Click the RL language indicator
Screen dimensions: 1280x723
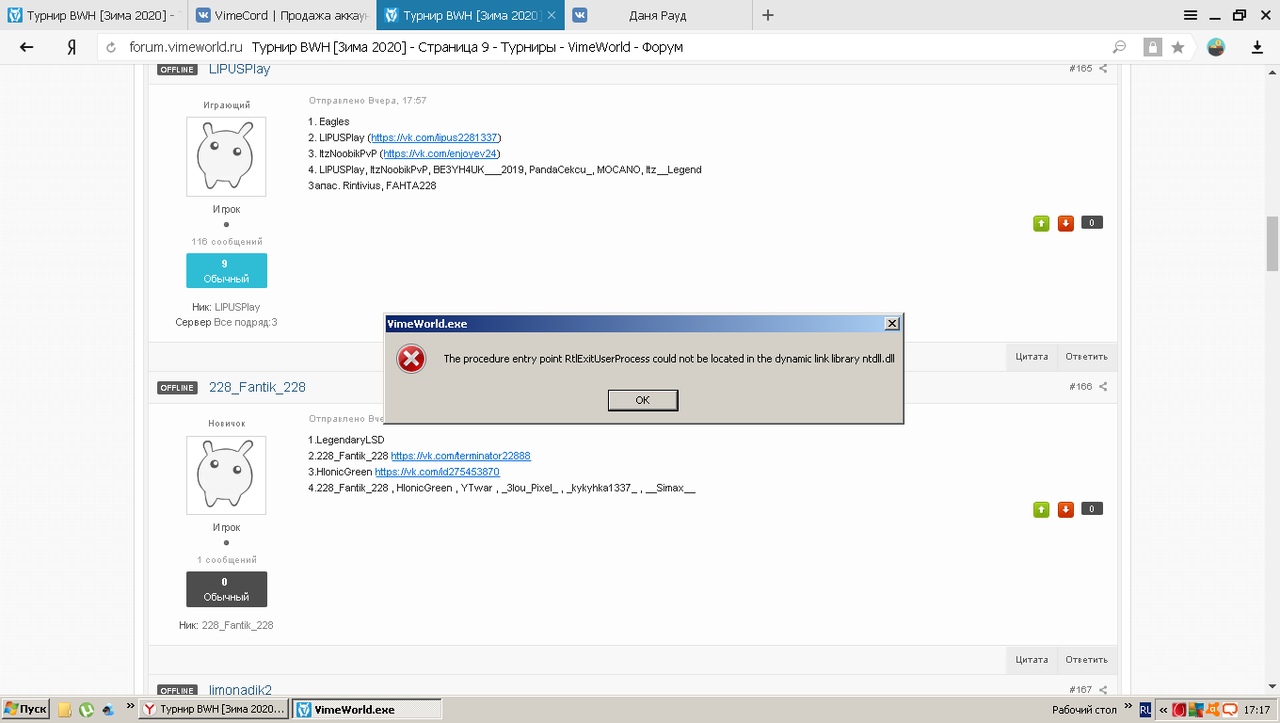pyautogui.click(x=1145, y=710)
